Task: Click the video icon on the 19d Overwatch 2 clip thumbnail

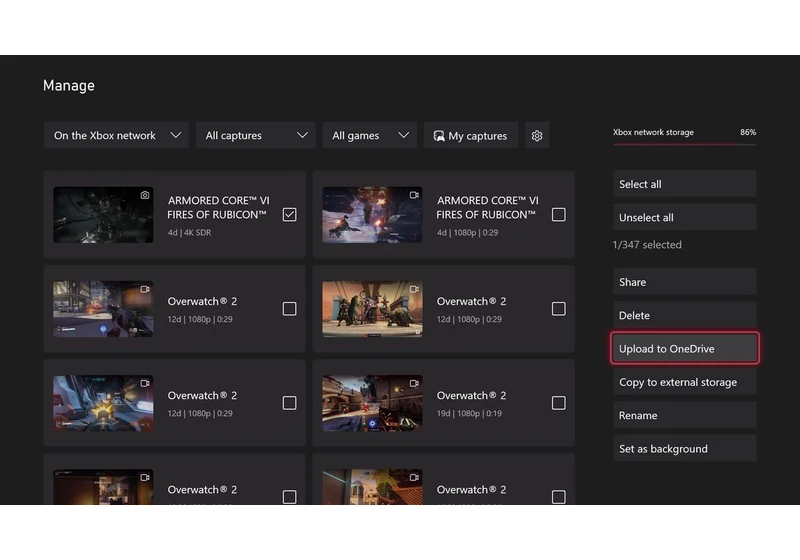Action: point(414,384)
